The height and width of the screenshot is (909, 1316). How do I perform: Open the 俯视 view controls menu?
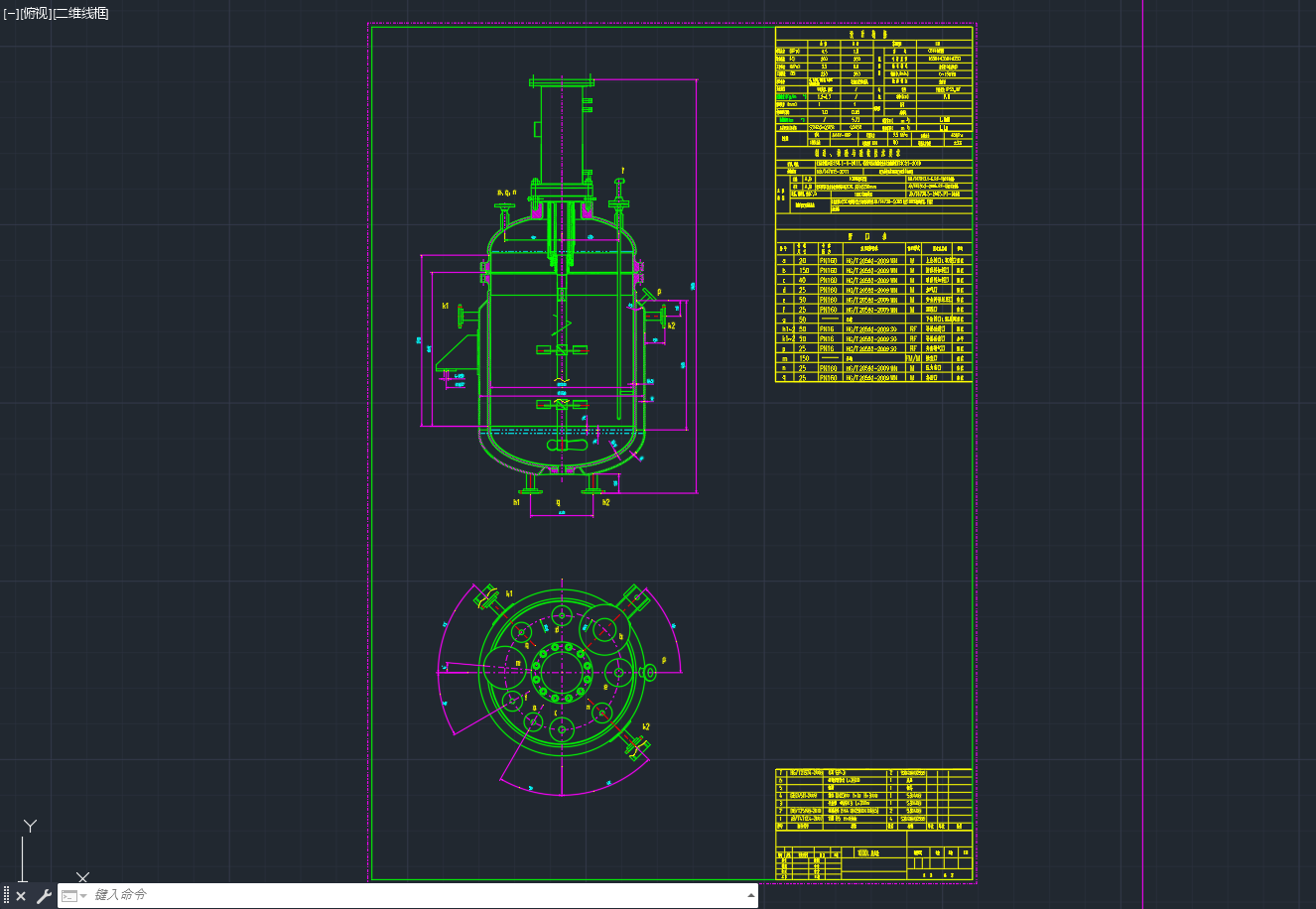pyautogui.click(x=36, y=13)
